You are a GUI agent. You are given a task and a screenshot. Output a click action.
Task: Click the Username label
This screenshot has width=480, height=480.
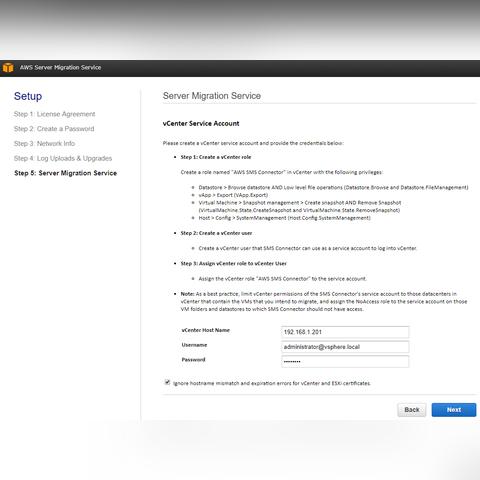point(194,345)
